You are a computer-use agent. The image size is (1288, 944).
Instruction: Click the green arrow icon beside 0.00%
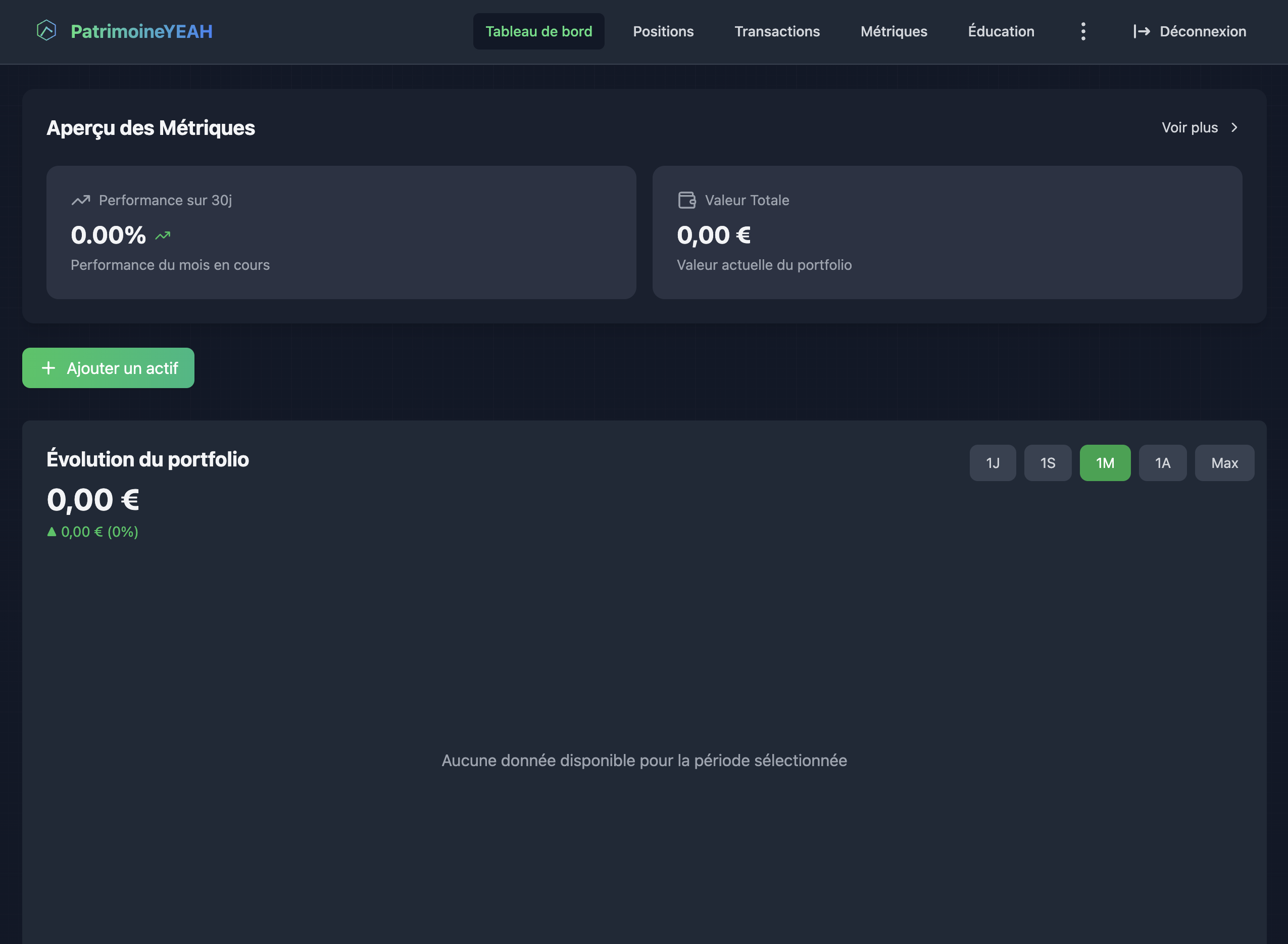(x=162, y=235)
